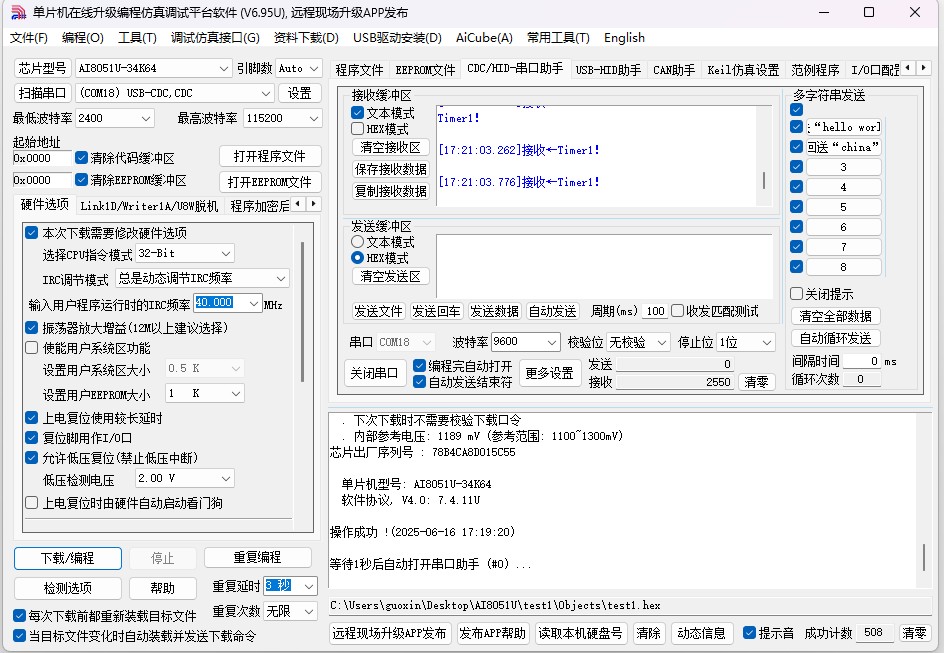The width and height of the screenshot is (944, 653).
Task: Click the 自动循环发送 button
Action: 835,338
